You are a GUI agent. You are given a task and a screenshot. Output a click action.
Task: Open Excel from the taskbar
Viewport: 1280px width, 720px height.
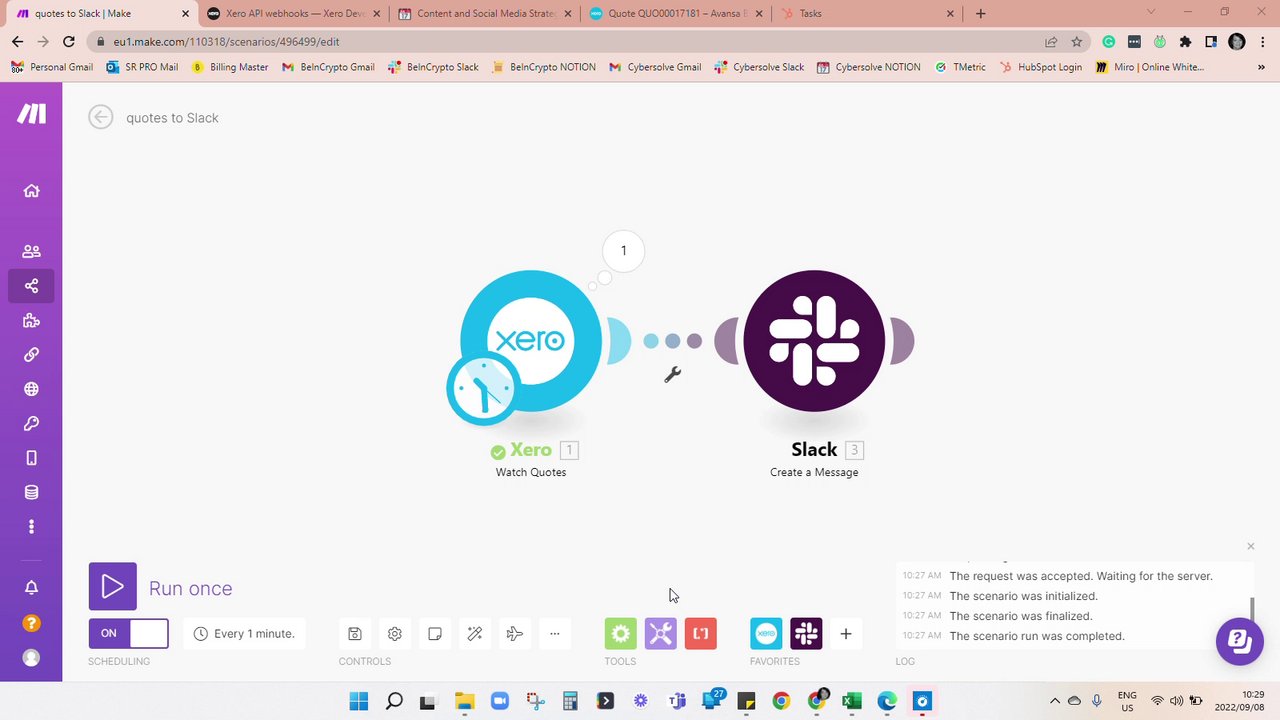(852, 701)
